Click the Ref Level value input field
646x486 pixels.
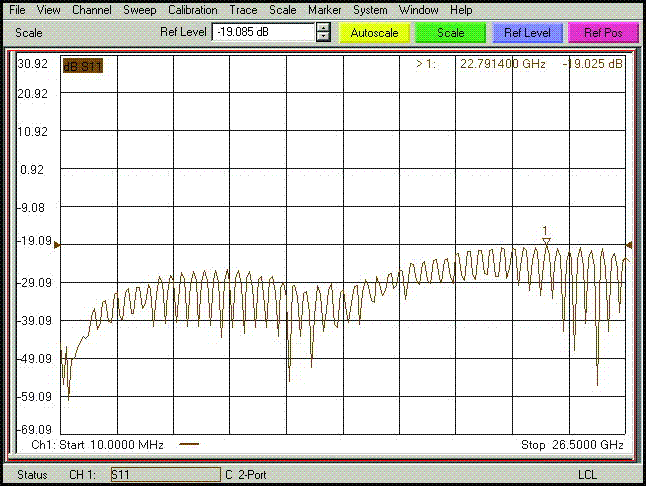[263, 32]
